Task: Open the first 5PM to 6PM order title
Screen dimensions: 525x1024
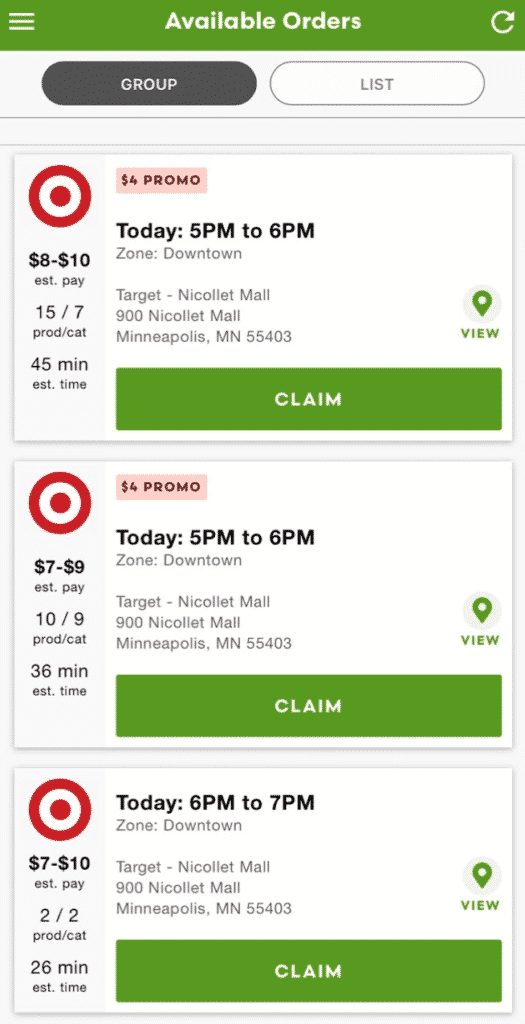Action: click(215, 231)
